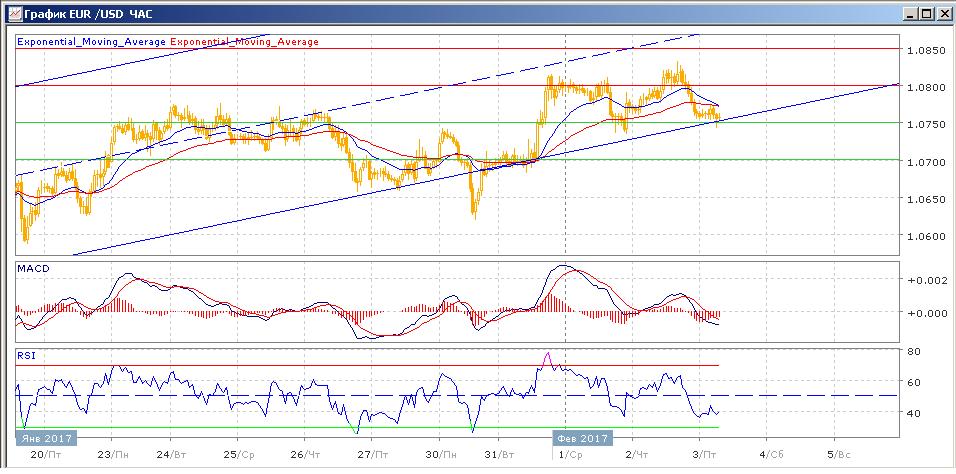The width and height of the screenshot is (956, 474).
Task: Click the '1/Ср' date label on time axis
Action: 570,453
